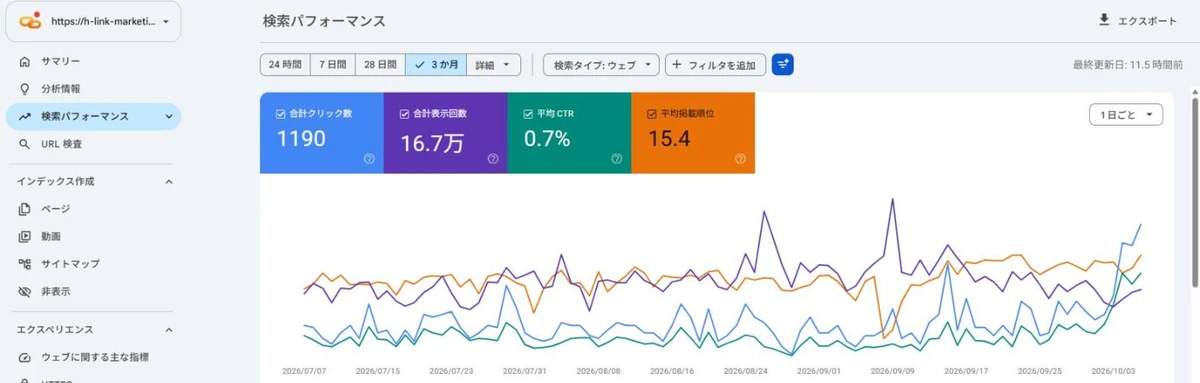Open URL 検査 in the sidebar
This screenshot has width=1200, height=383.
coord(93,144)
